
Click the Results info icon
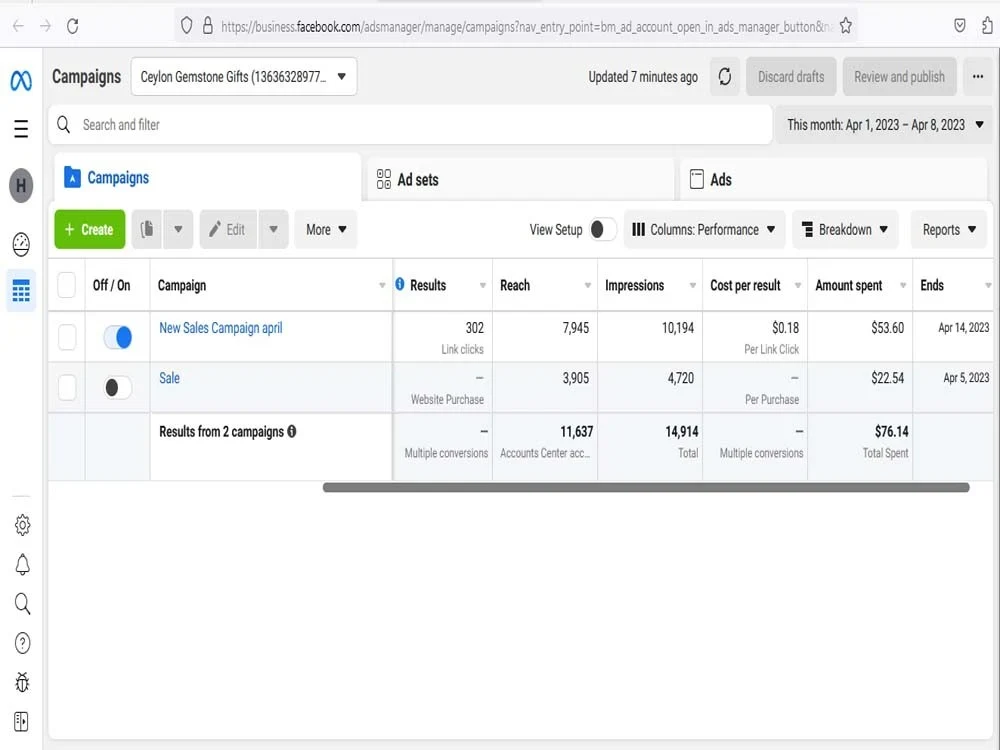[x=400, y=284]
